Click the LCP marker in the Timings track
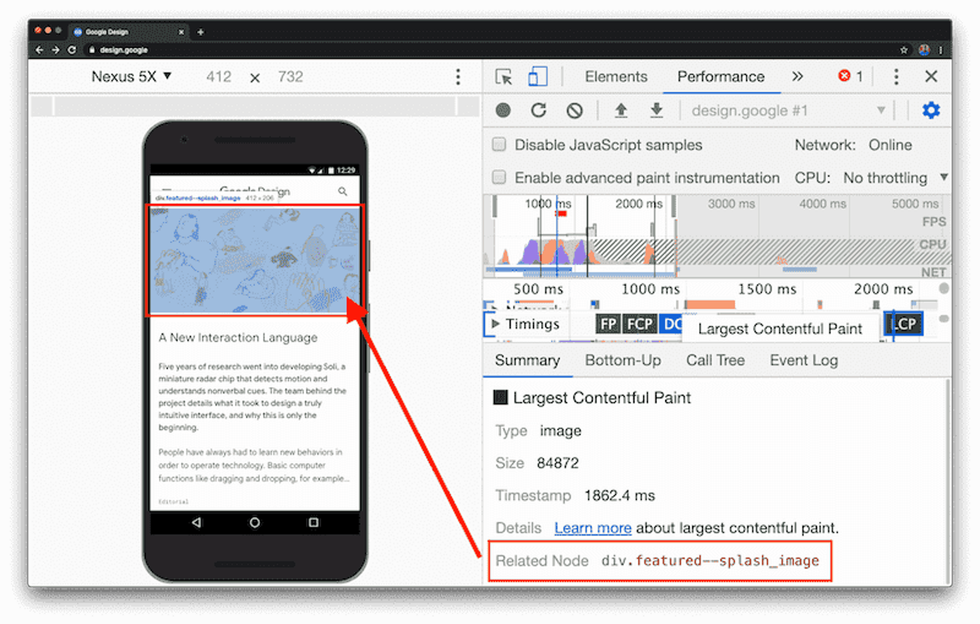This screenshot has width=980, height=624. [x=903, y=323]
